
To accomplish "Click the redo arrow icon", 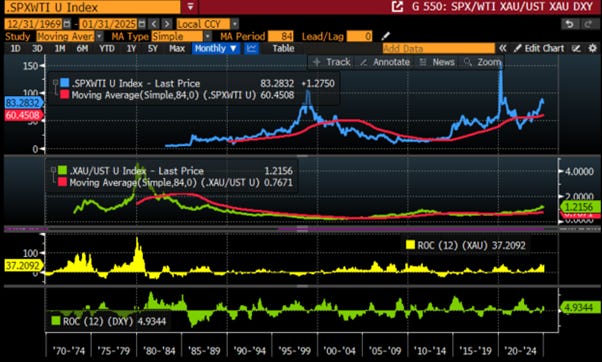I will (x=588, y=24).
